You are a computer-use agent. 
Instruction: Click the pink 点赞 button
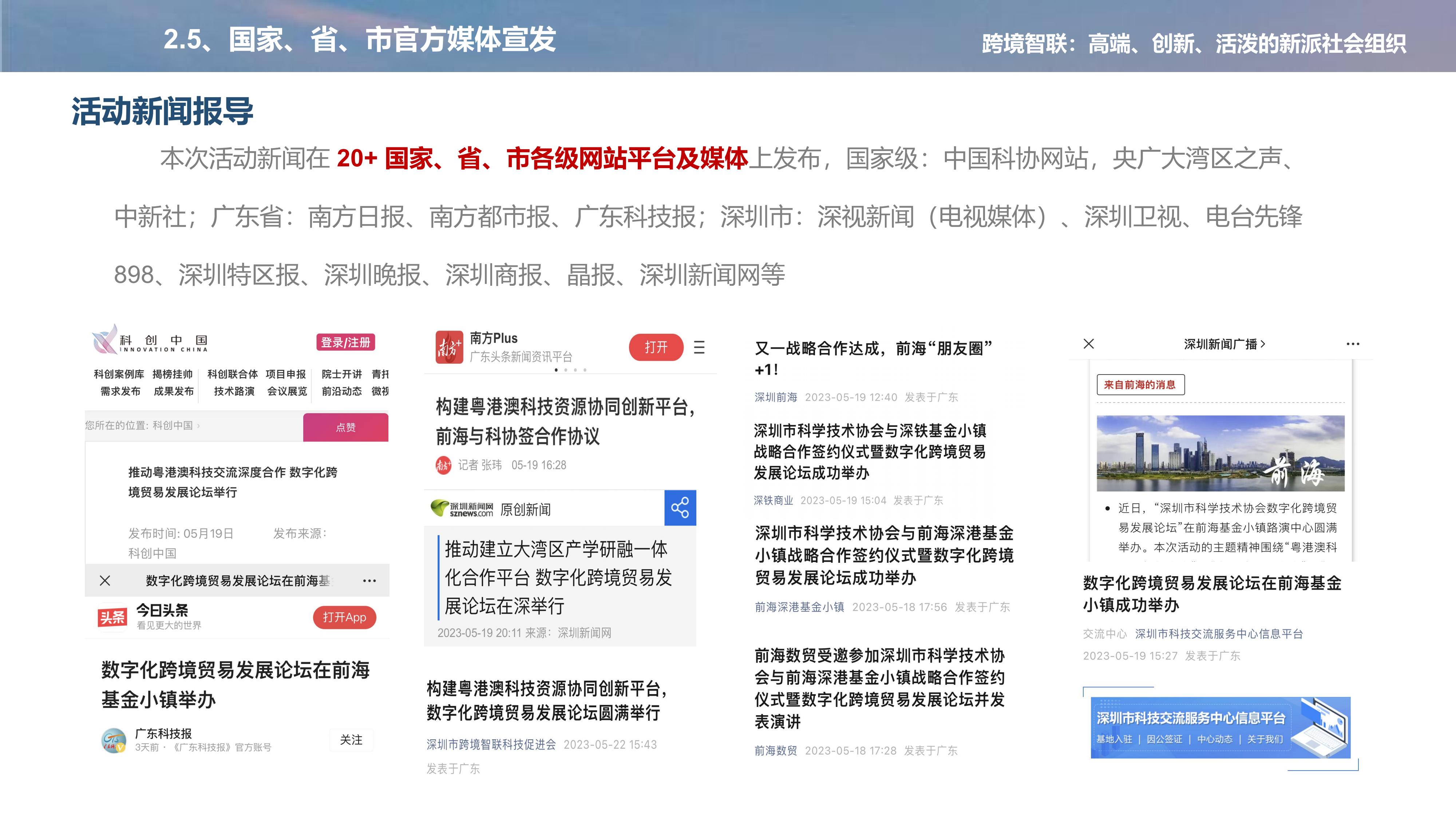(346, 427)
